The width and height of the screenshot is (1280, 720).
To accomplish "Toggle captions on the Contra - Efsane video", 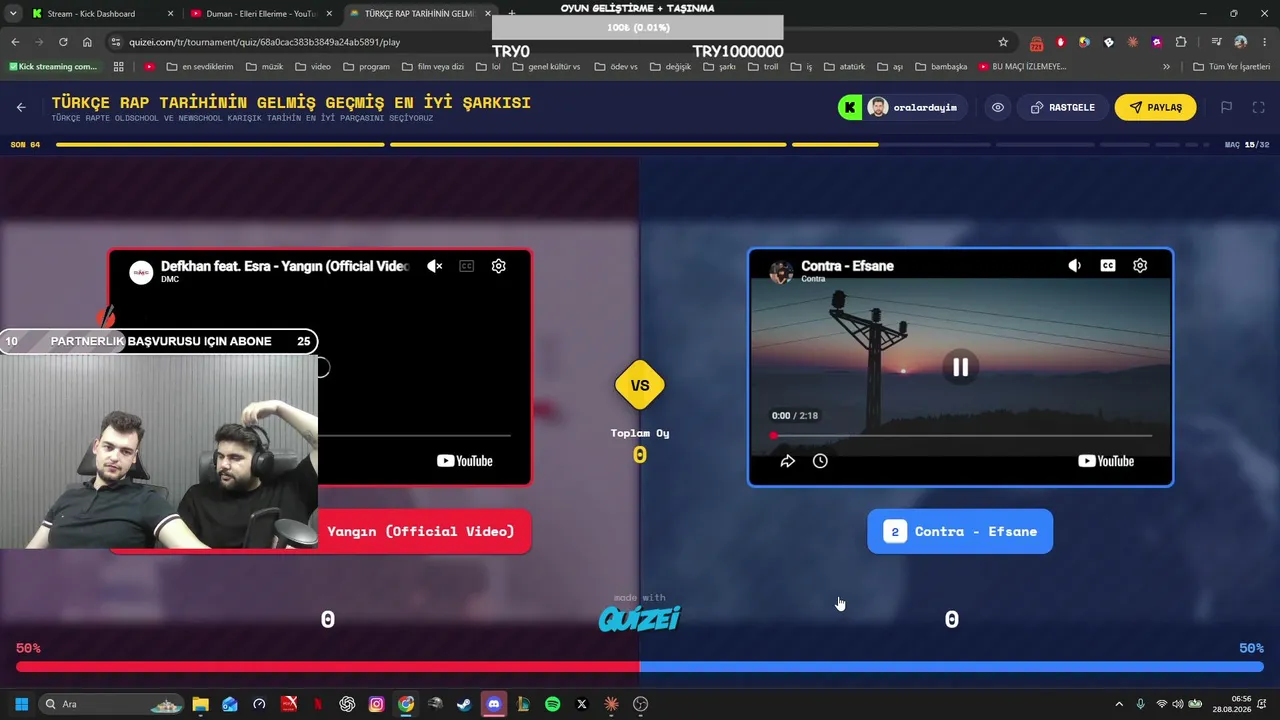I will [x=1107, y=266].
